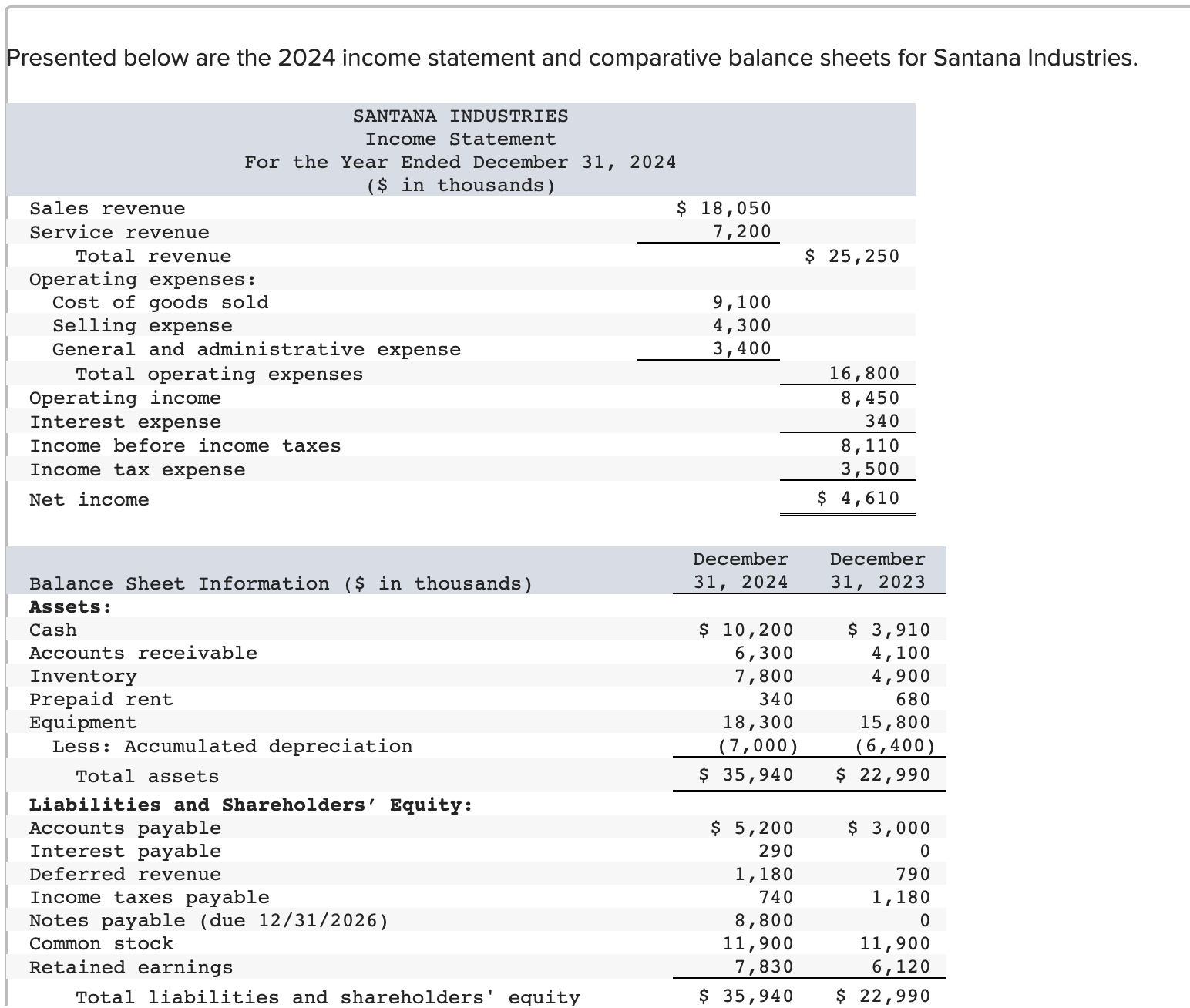Select total operating expenses amount 16,800
Screen dimensions: 1190x1008
point(864,374)
